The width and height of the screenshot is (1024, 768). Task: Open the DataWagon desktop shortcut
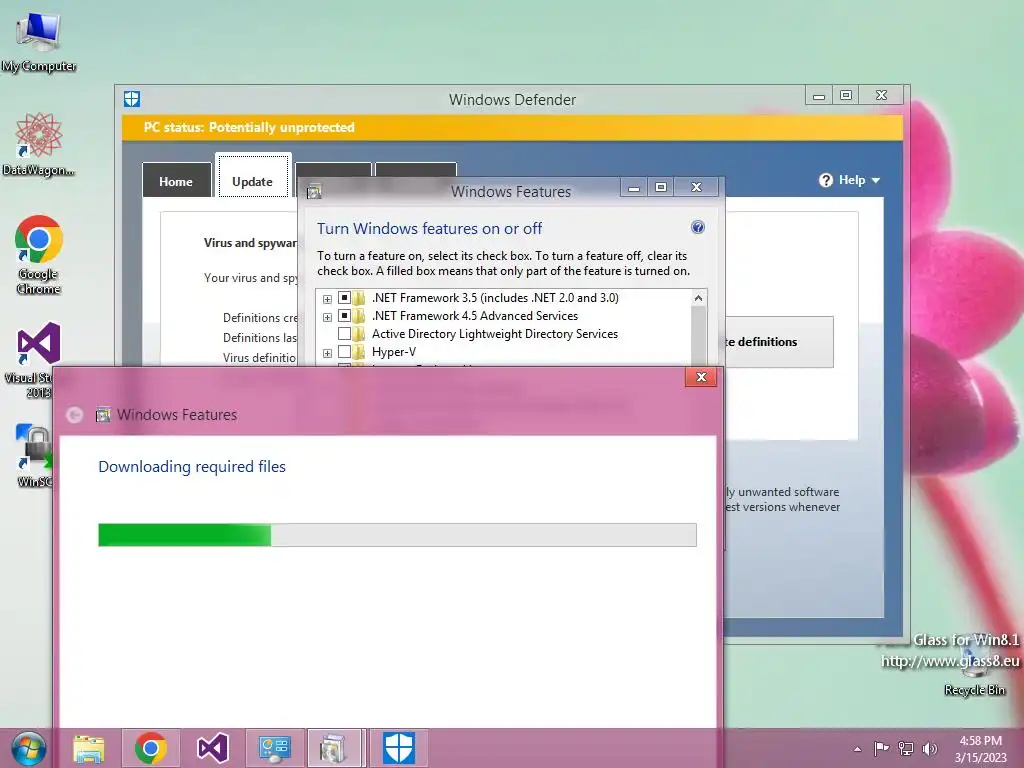pos(39,144)
